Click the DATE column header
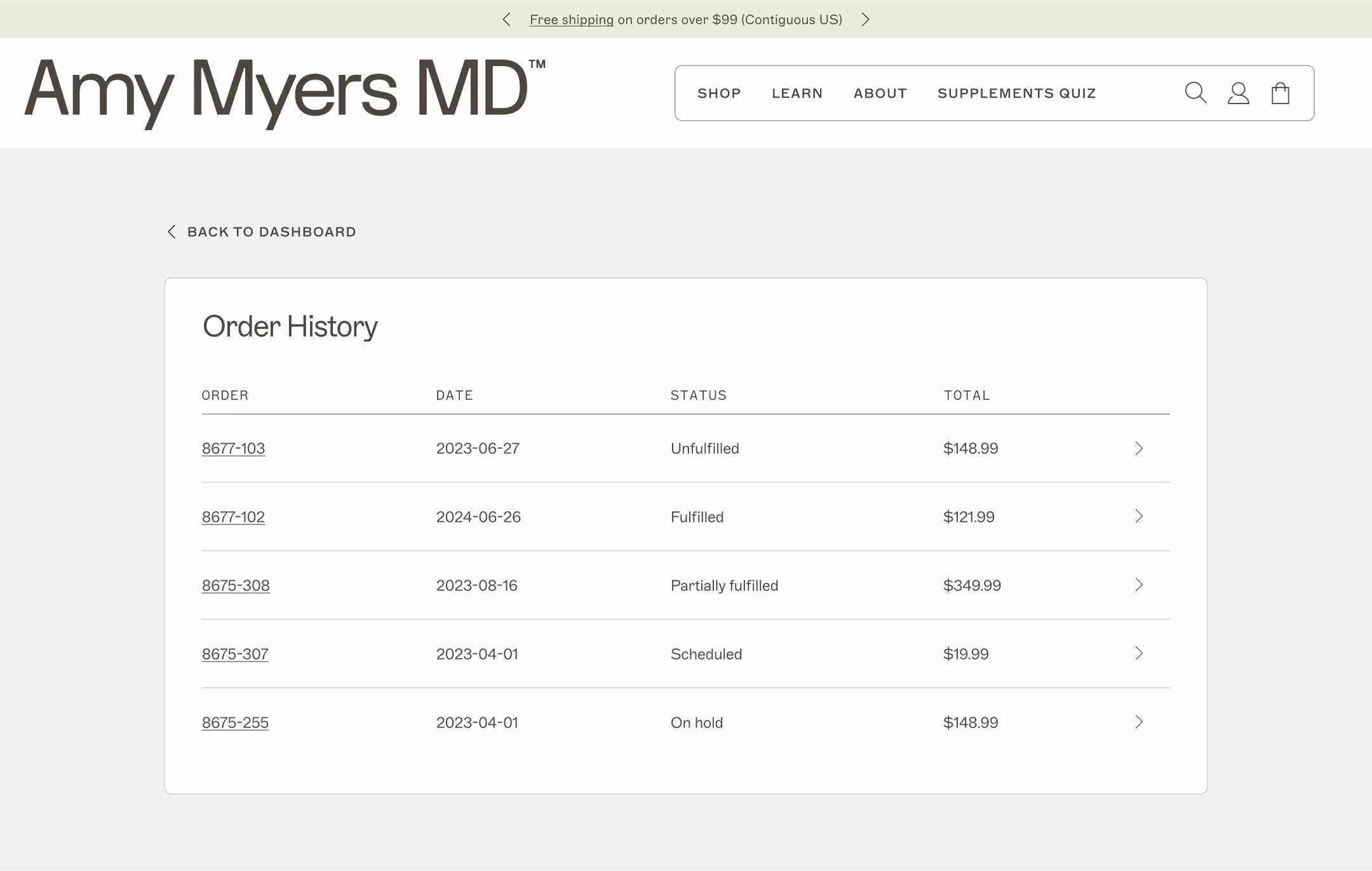1372x871 pixels. click(x=454, y=396)
